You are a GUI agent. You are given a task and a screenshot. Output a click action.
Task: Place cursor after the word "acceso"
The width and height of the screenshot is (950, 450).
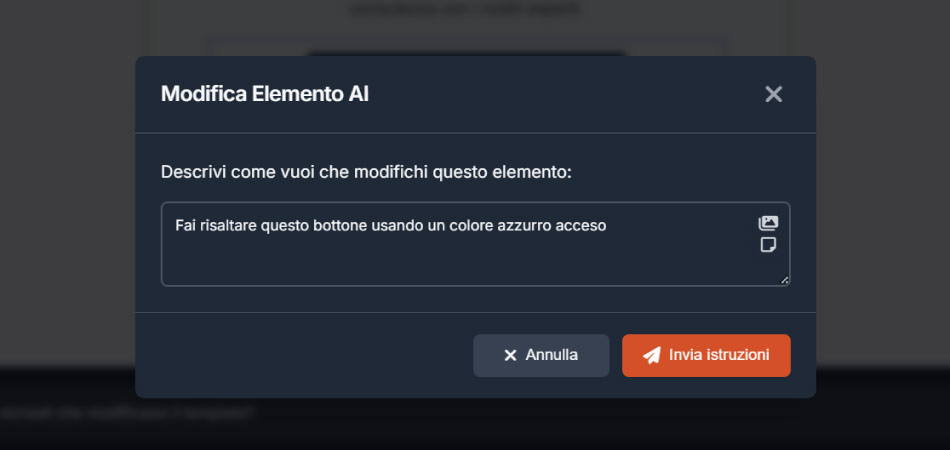[x=608, y=225]
